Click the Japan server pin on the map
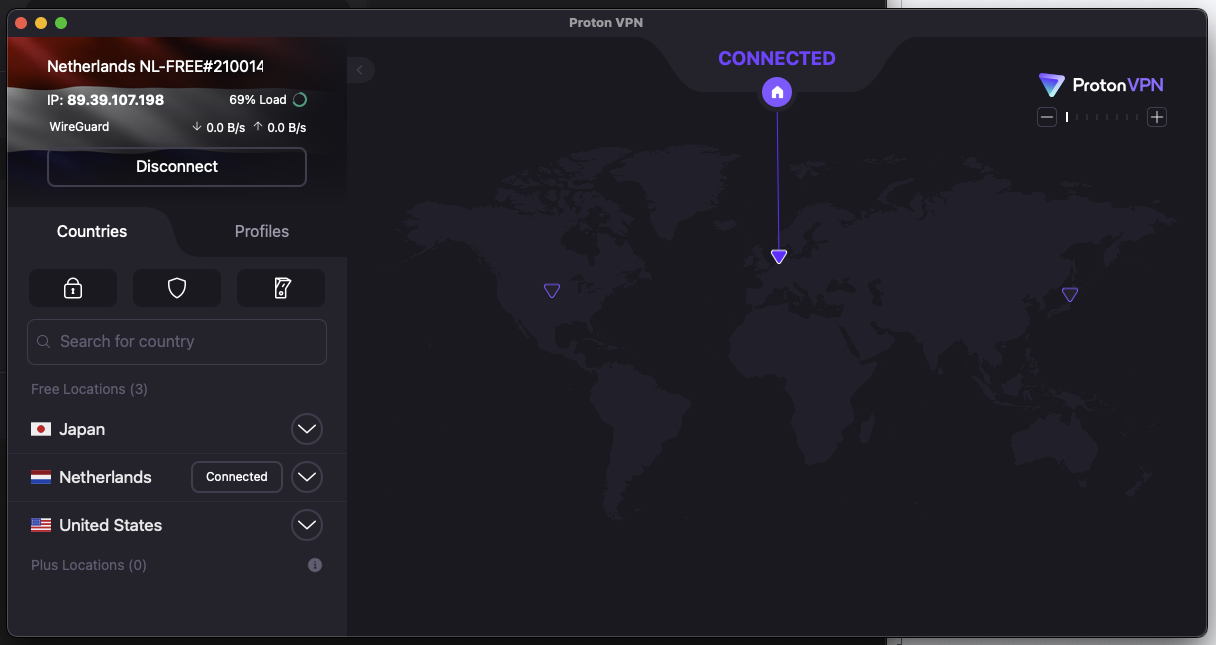 point(1070,294)
